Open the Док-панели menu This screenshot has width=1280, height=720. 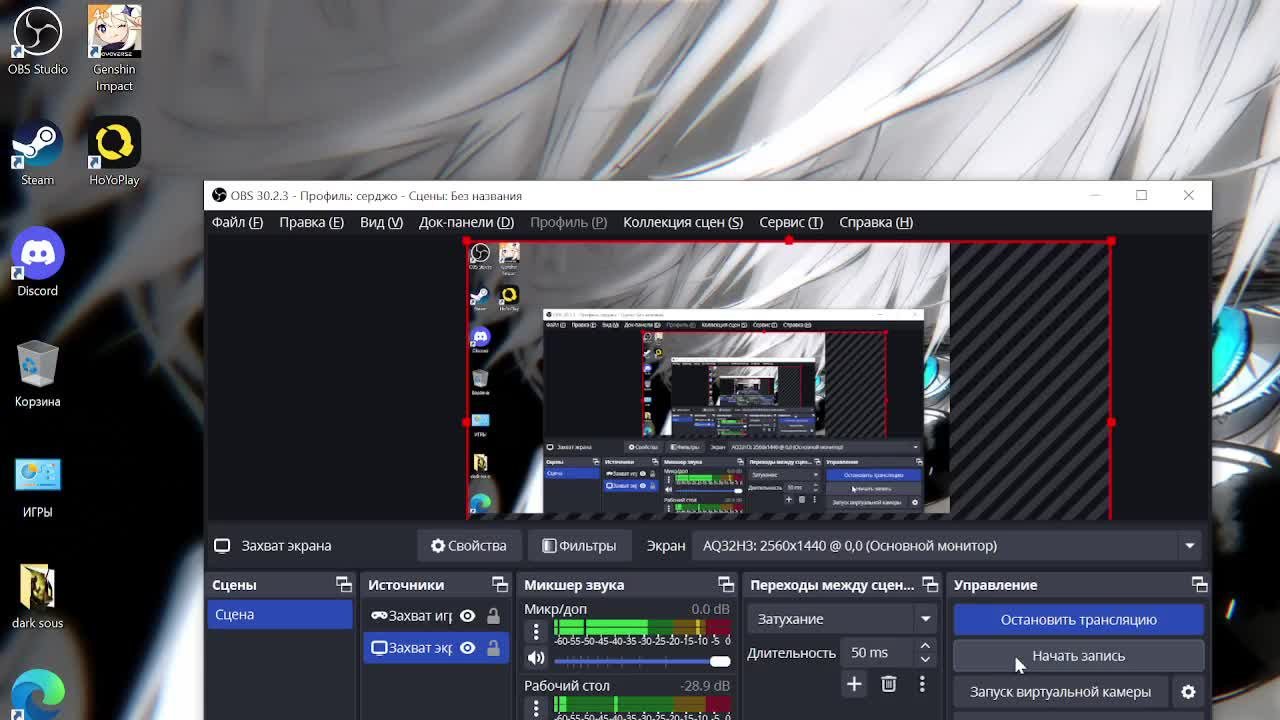pyautogui.click(x=466, y=222)
